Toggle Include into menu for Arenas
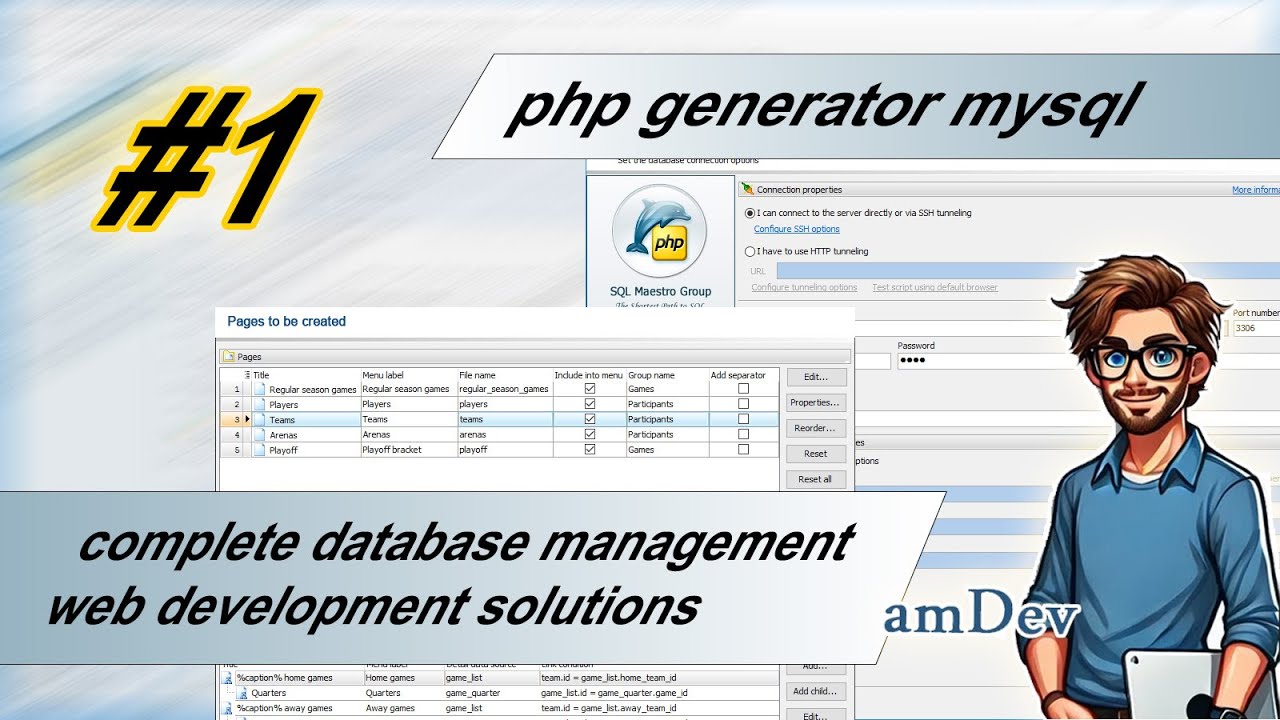Screen dimensions: 1280x720 (590, 434)
